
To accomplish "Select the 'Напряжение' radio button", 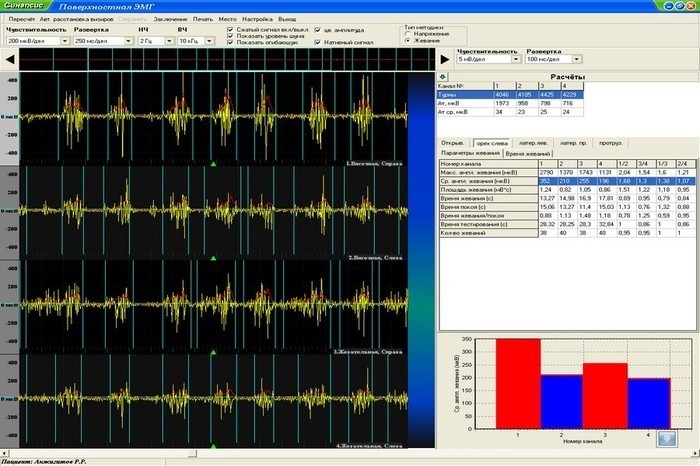I will 406,34.
